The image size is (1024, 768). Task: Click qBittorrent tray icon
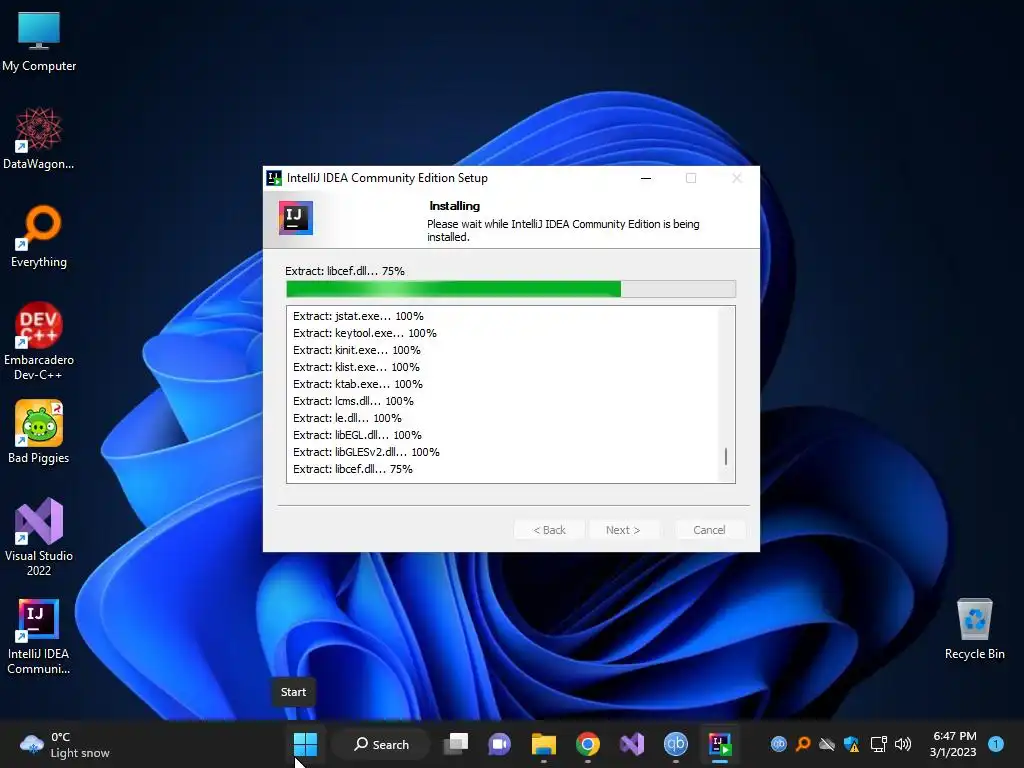(x=778, y=744)
